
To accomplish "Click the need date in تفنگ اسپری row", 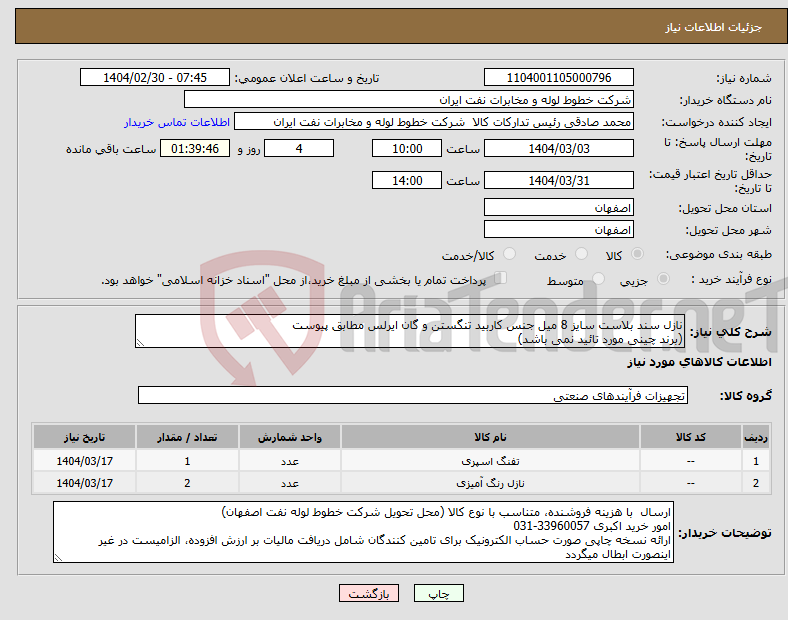I will (x=84, y=461).
